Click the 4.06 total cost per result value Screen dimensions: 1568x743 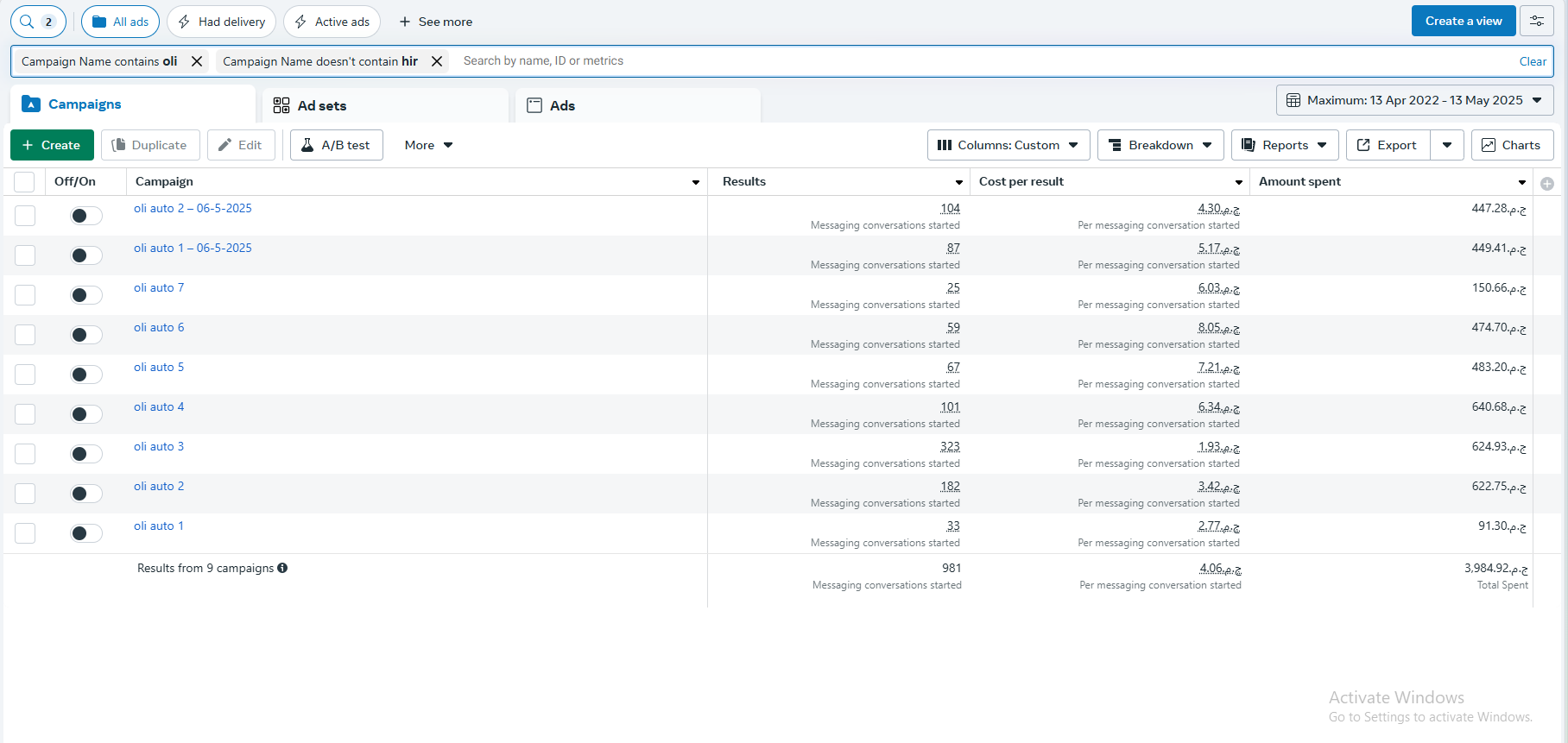click(x=1220, y=569)
